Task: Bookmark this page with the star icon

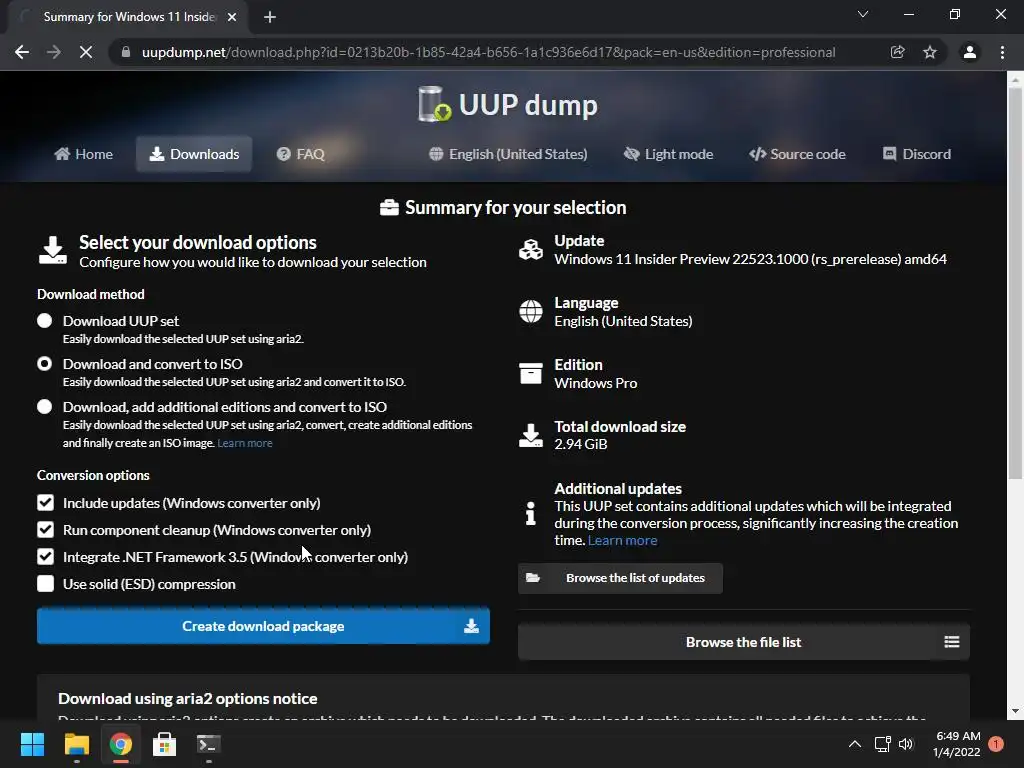Action: (929, 52)
